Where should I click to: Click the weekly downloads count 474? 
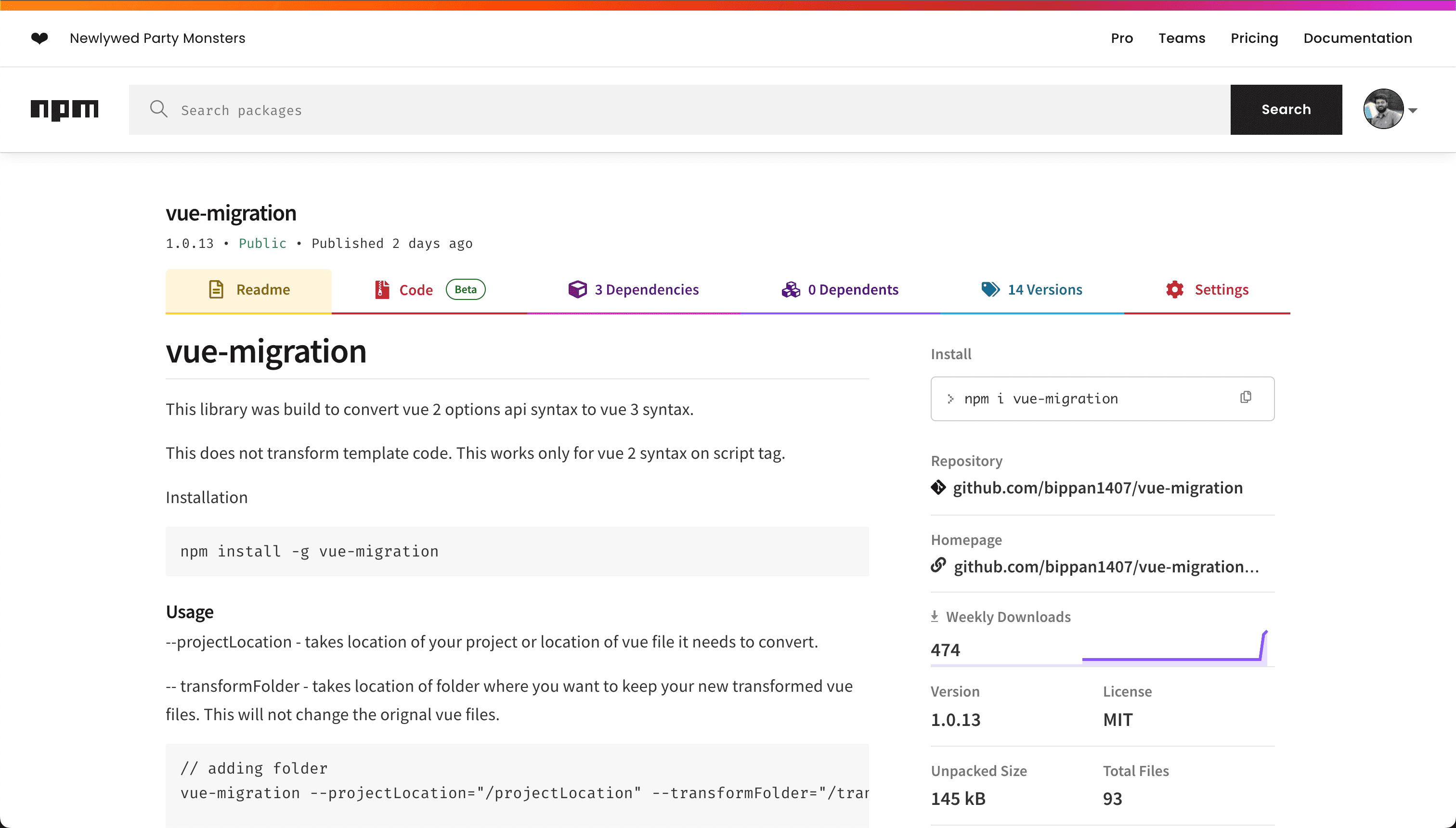[945, 649]
